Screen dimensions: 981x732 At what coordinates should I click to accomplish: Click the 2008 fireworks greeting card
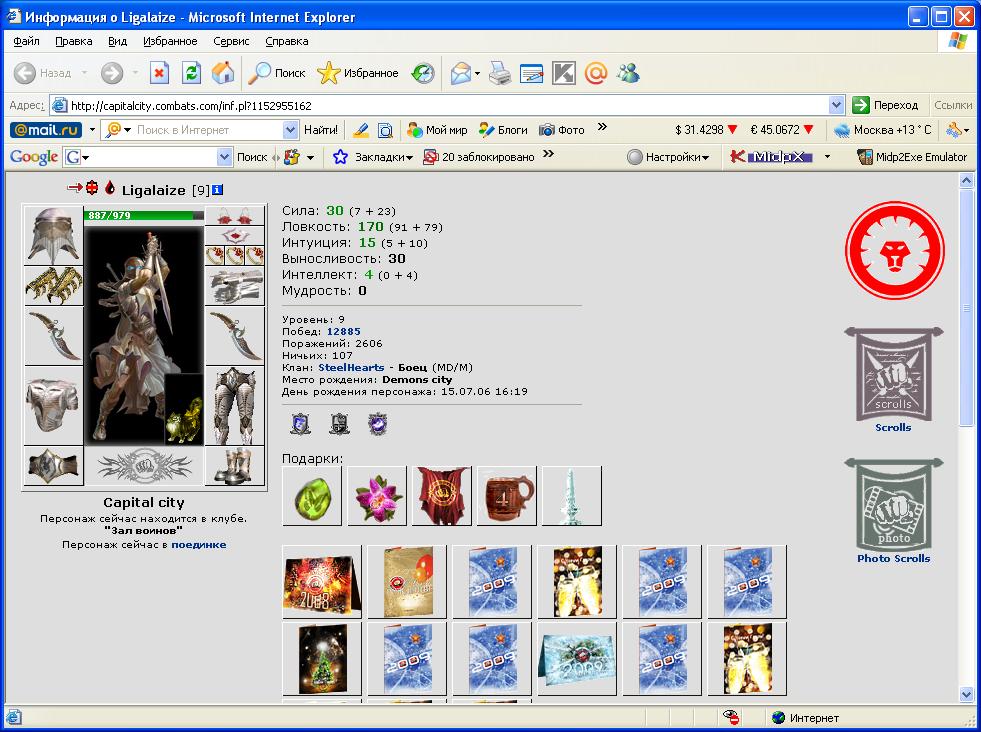tap(322, 581)
